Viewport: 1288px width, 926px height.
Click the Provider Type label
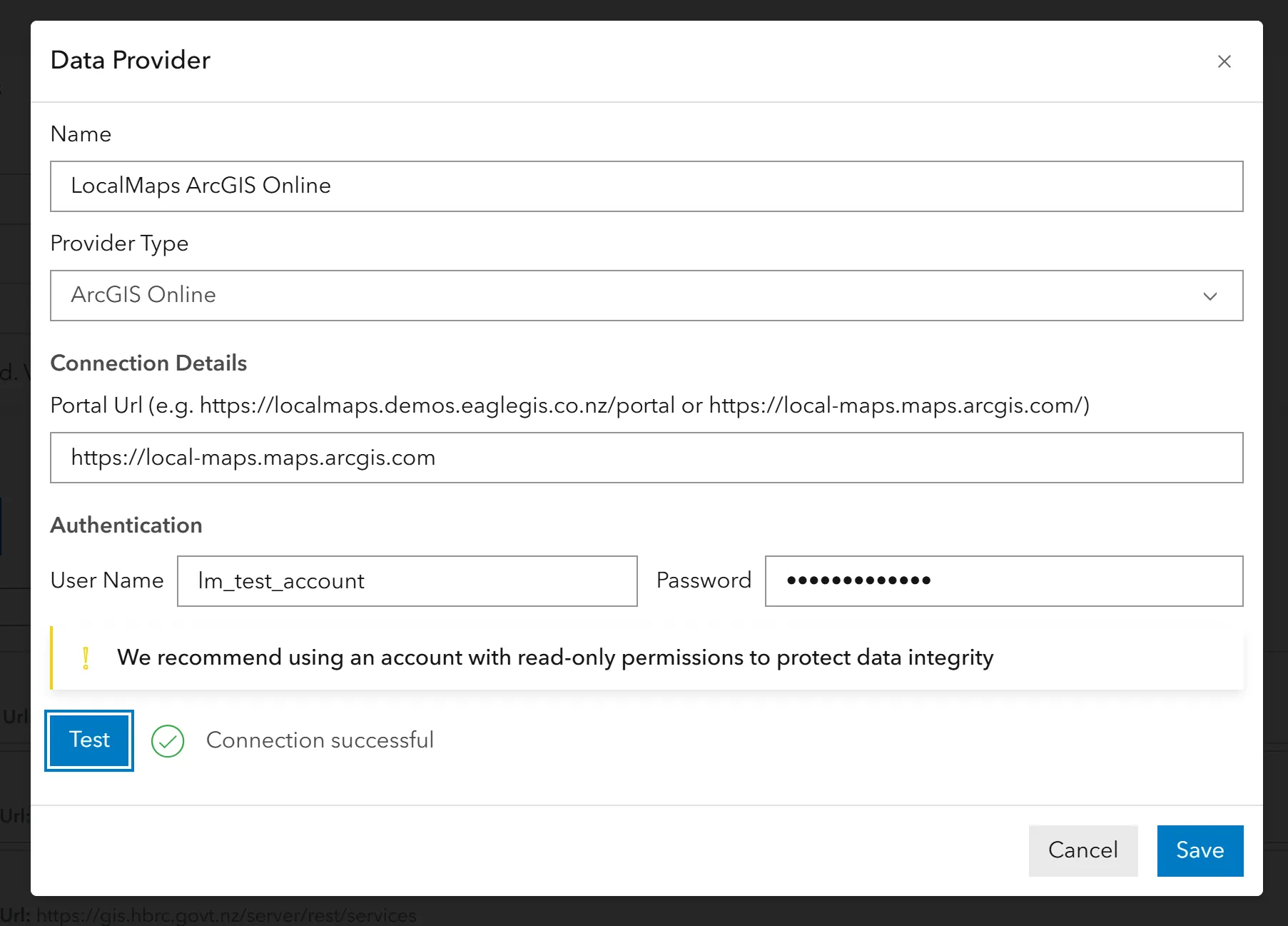(x=119, y=243)
